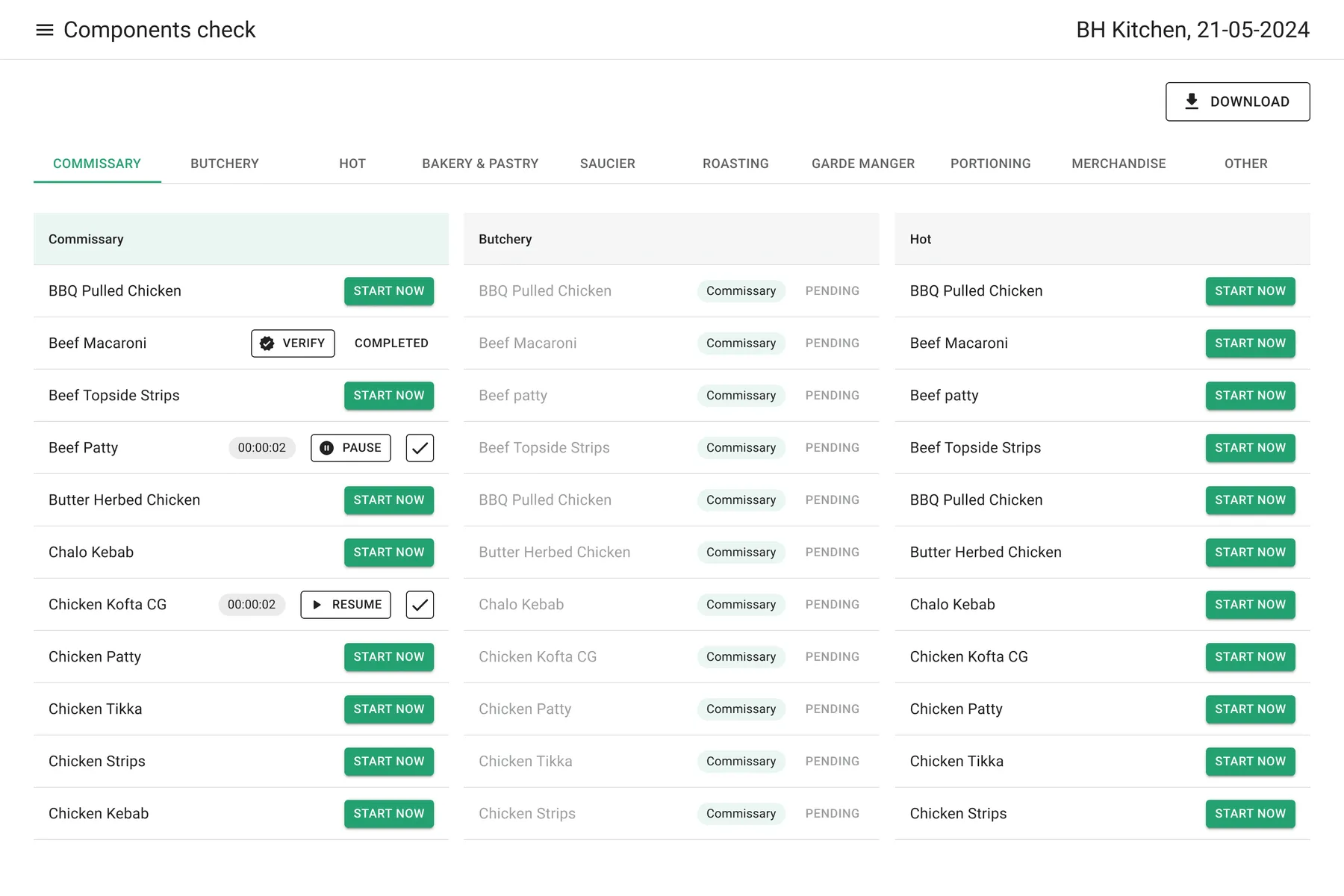Start Beef Macaroni in Hot column
The image size is (1344, 896).
click(x=1250, y=343)
